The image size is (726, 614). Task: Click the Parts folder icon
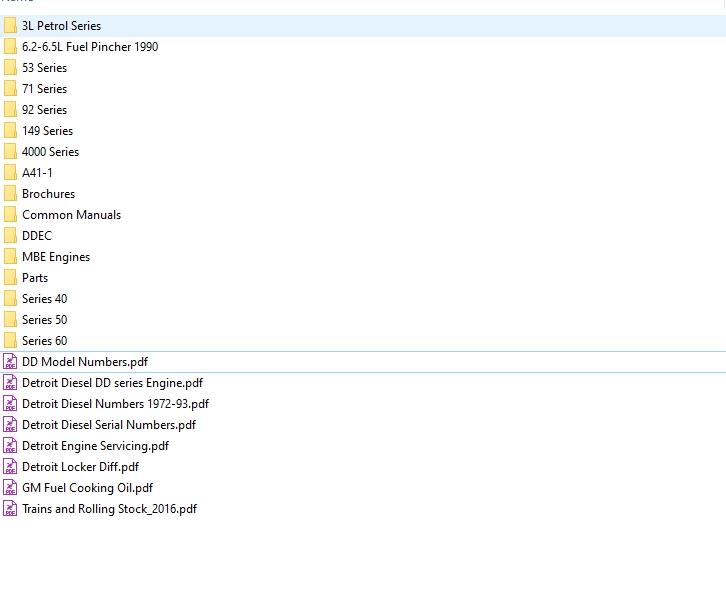(10, 278)
